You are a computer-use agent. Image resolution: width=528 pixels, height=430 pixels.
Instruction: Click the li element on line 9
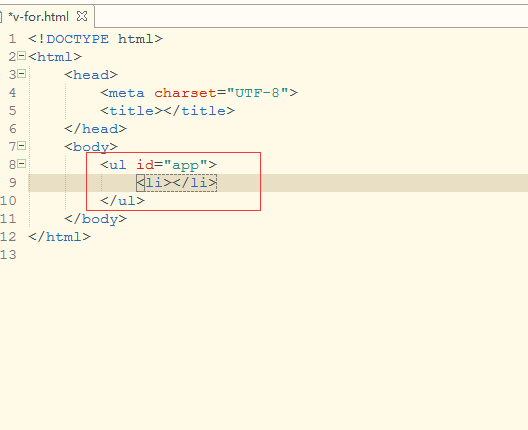tap(177, 183)
